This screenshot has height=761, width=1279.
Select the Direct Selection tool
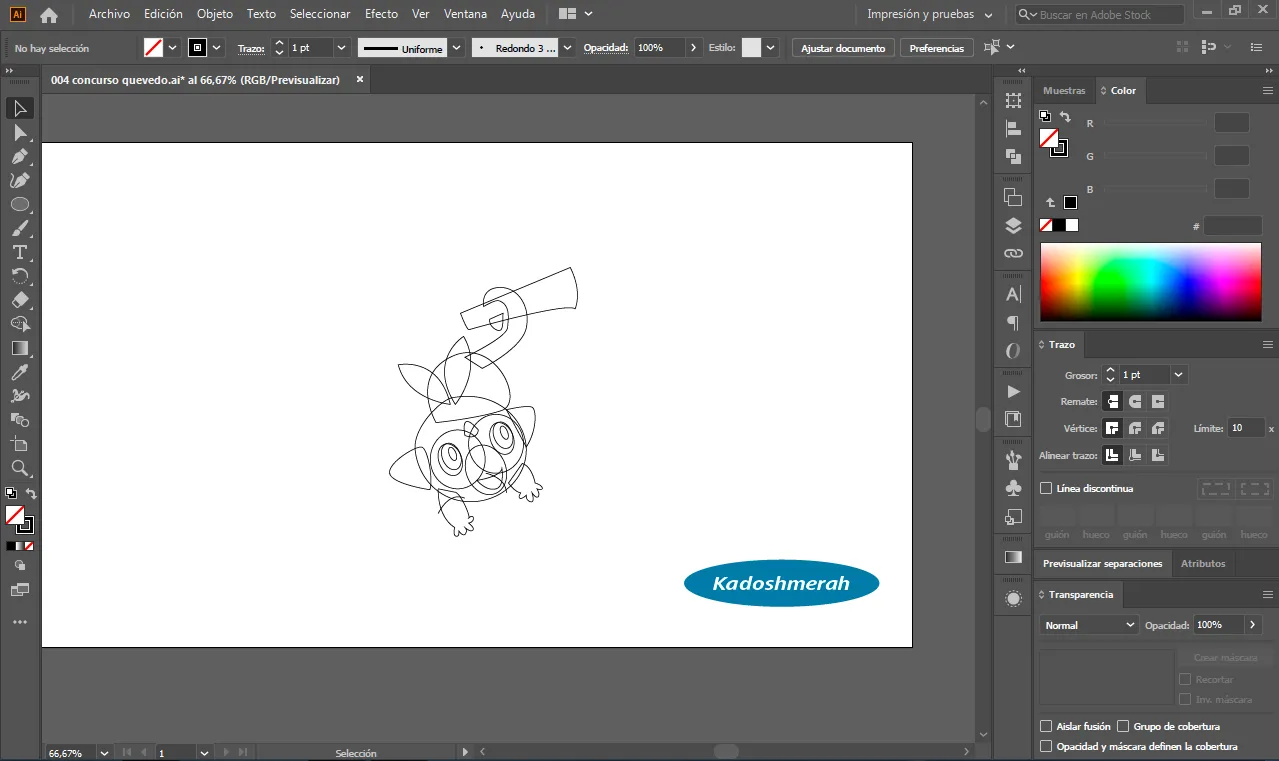pyautogui.click(x=19, y=132)
